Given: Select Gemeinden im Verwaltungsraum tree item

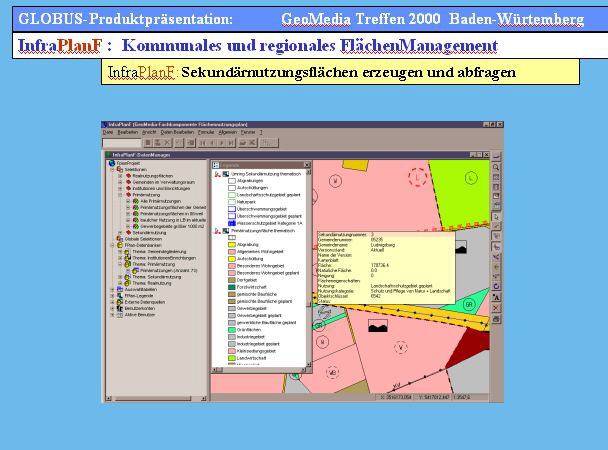Looking at the screenshot, I should pos(164,182).
